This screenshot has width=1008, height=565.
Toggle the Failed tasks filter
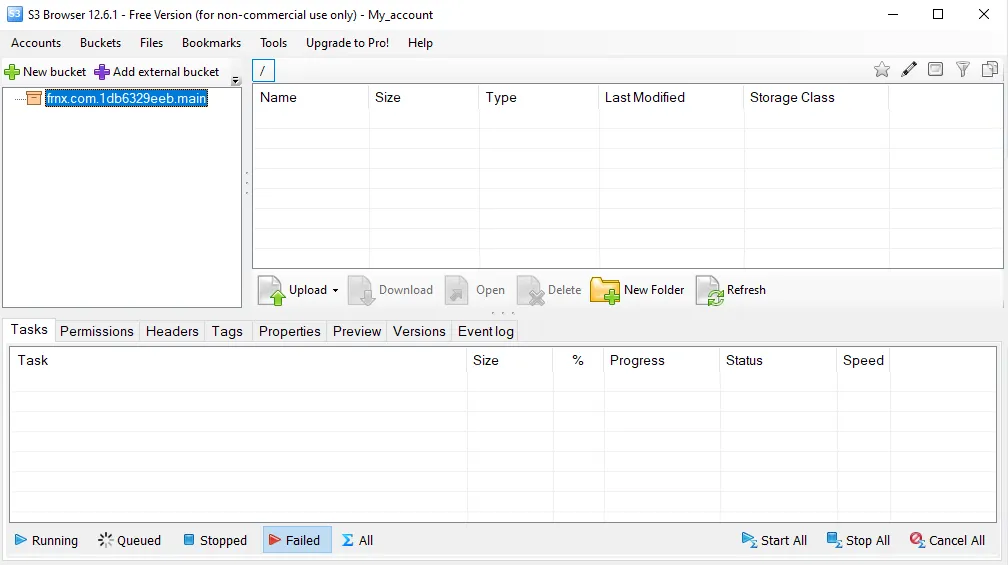tap(296, 541)
